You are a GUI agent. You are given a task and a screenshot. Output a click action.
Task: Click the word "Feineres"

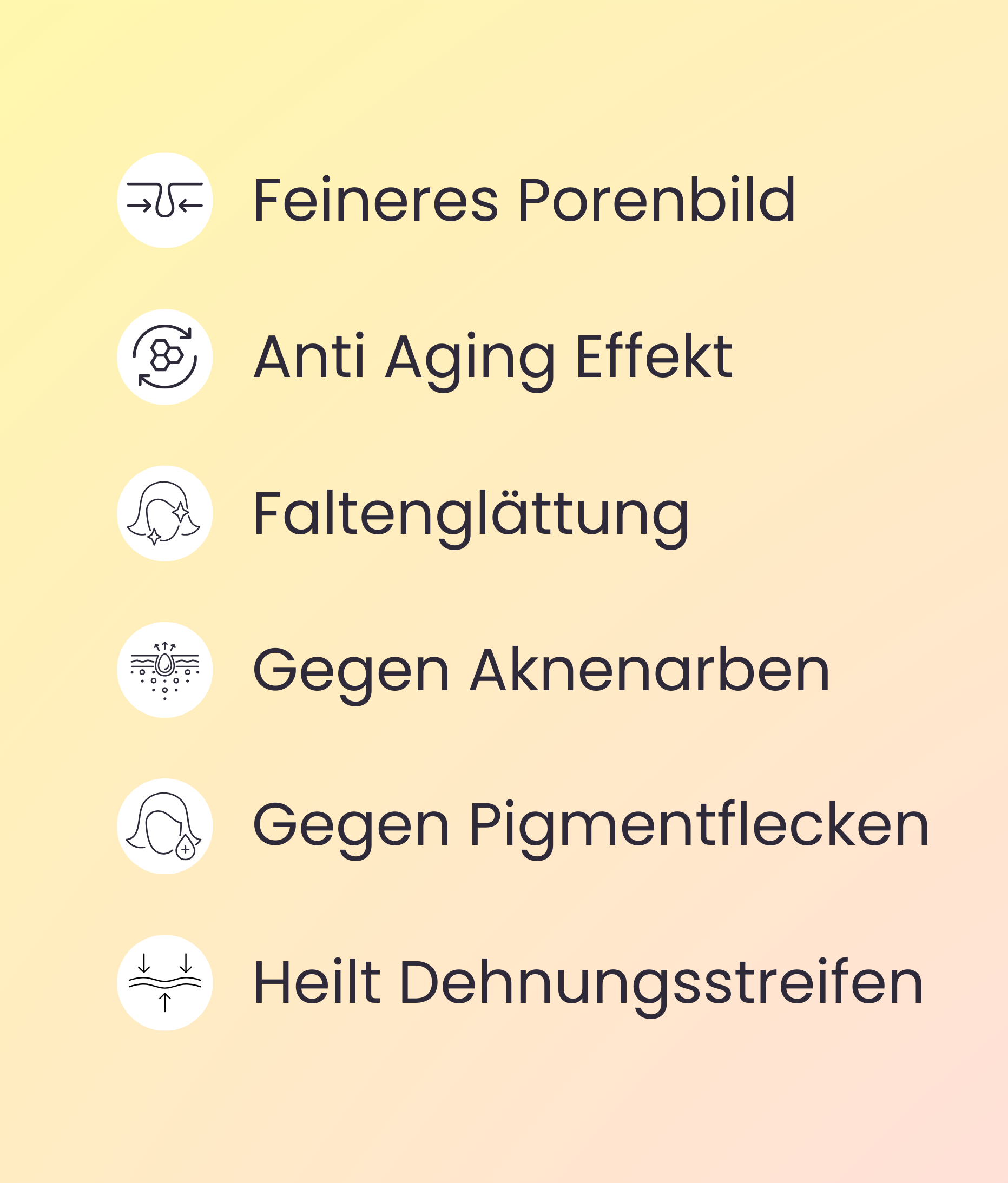tap(376, 200)
